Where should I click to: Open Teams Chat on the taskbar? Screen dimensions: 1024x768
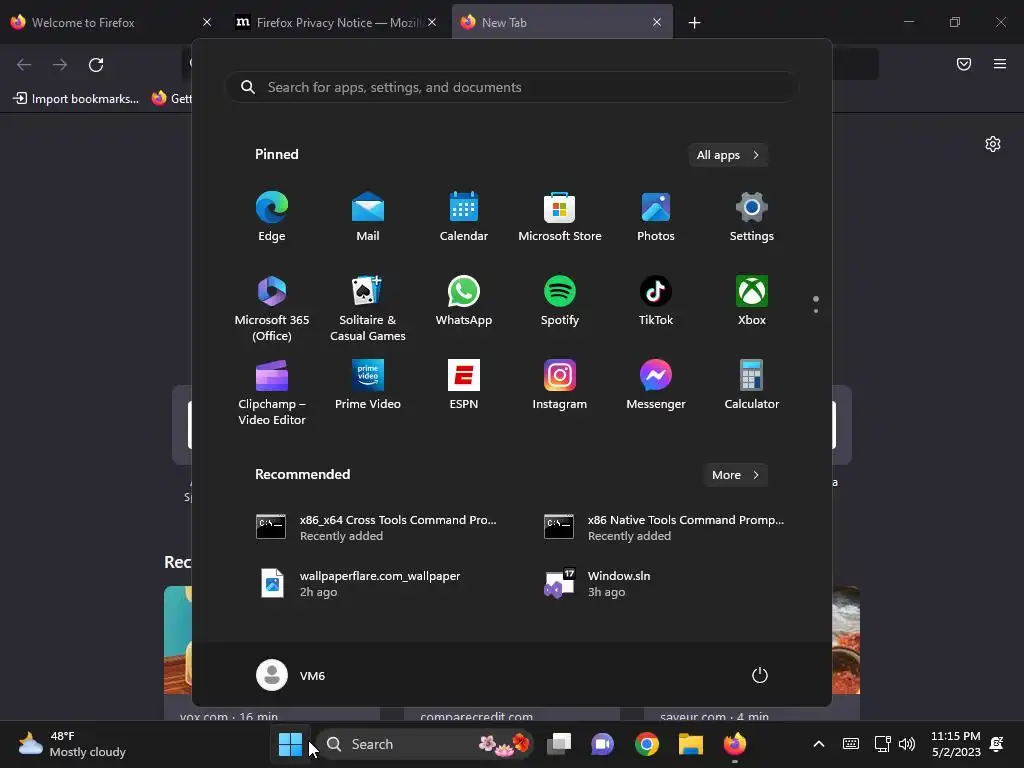[x=603, y=744]
